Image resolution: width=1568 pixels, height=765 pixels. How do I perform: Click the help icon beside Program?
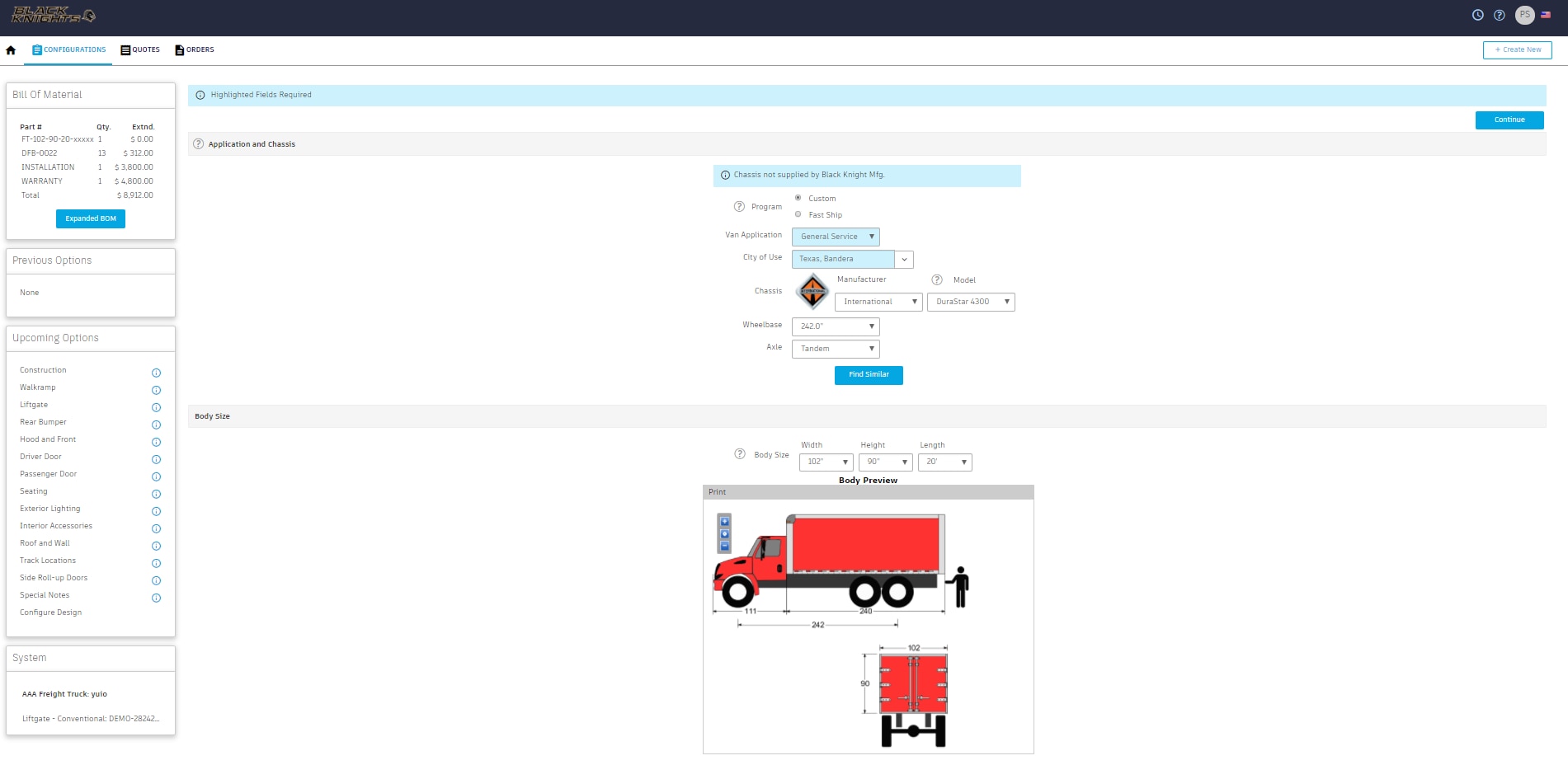coord(739,207)
